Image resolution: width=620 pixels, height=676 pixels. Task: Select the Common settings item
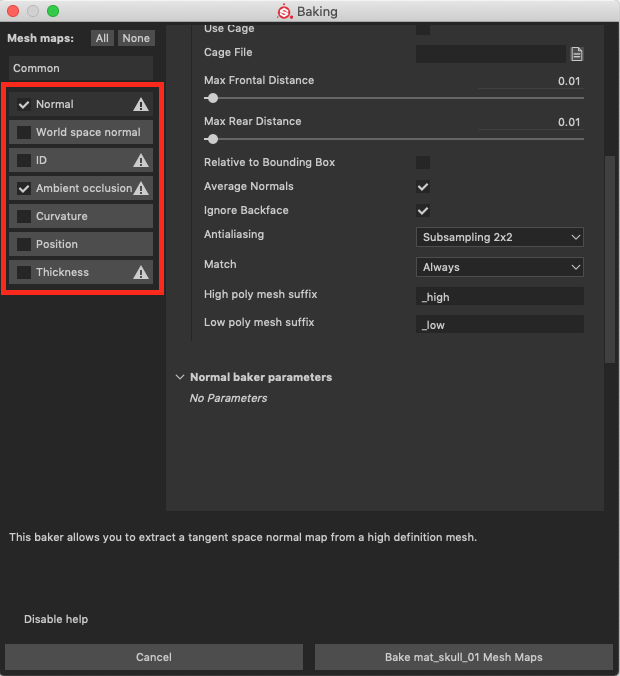pyautogui.click(x=80, y=68)
